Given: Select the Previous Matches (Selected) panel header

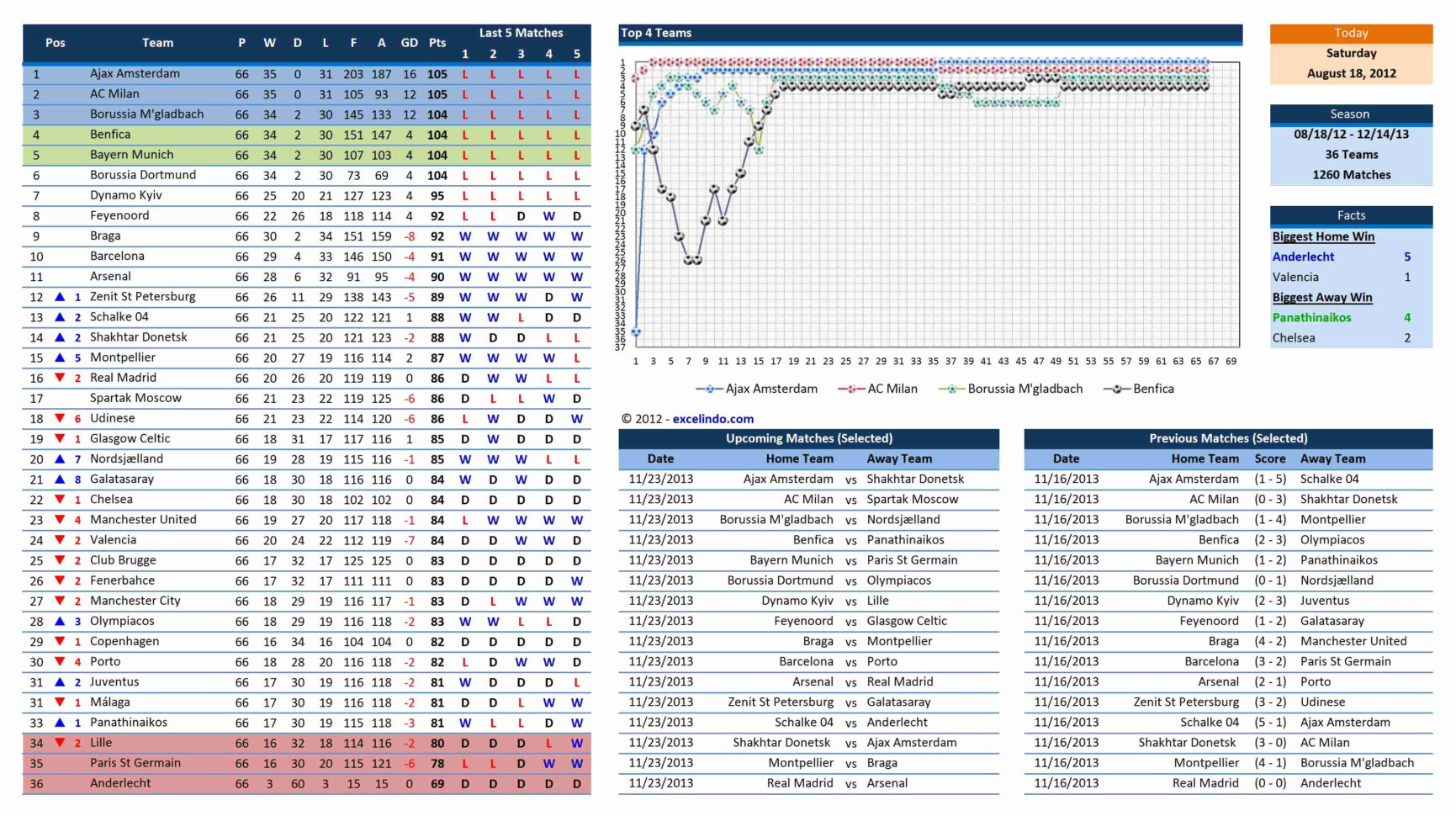Looking at the screenshot, I should [1227, 438].
